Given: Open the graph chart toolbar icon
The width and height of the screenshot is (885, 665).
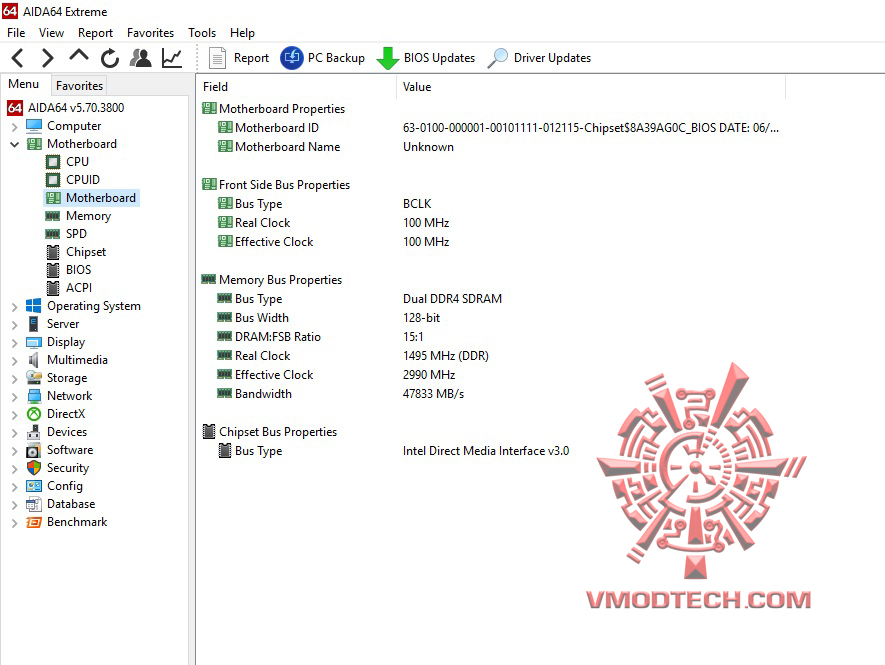Looking at the screenshot, I should pyautogui.click(x=172, y=58).
